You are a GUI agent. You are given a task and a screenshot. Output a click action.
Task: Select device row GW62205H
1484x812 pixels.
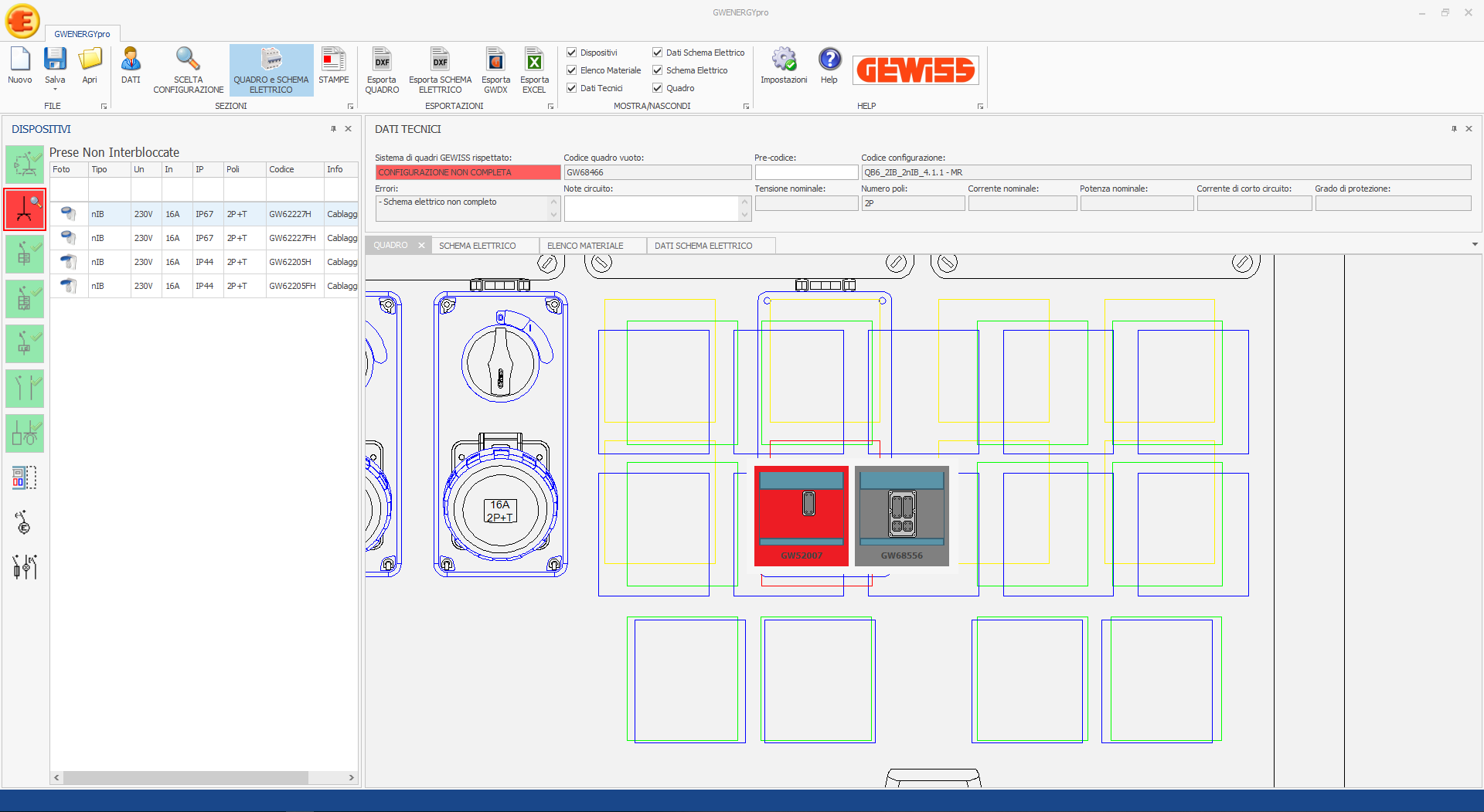tap(204, 262)
